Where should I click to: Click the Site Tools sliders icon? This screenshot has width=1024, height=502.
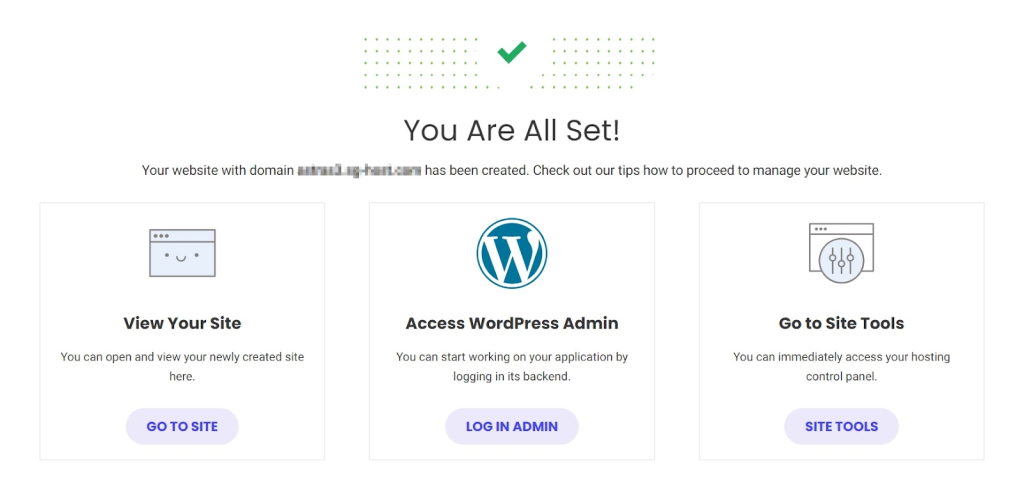841,253
